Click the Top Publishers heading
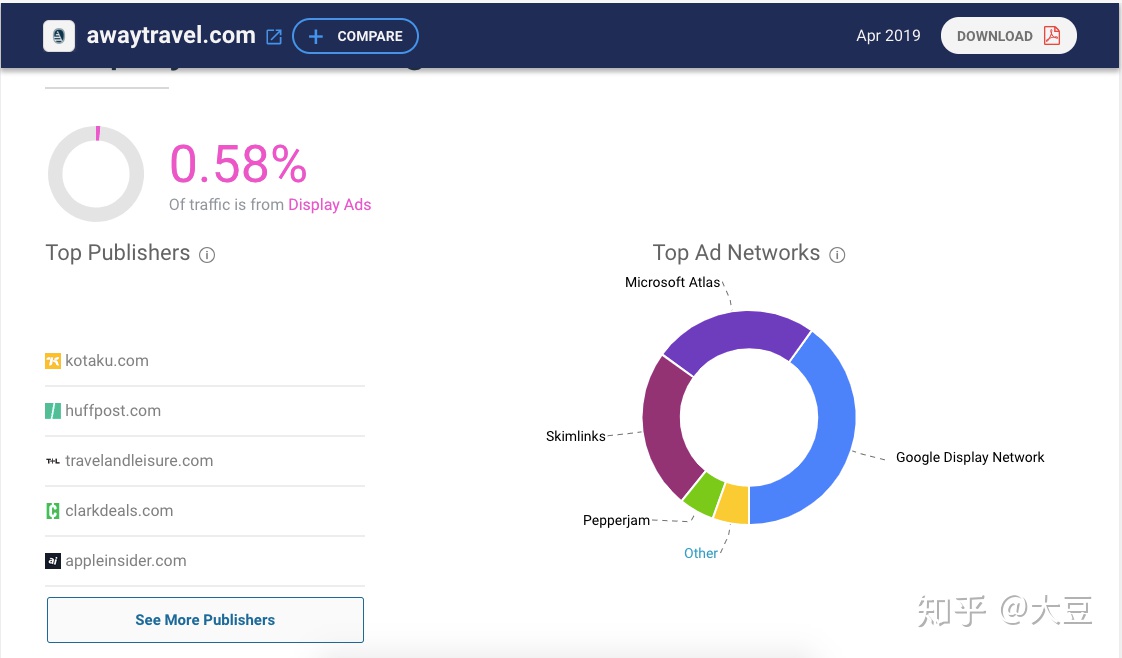The image size is (1122, 658). point(118,252)
